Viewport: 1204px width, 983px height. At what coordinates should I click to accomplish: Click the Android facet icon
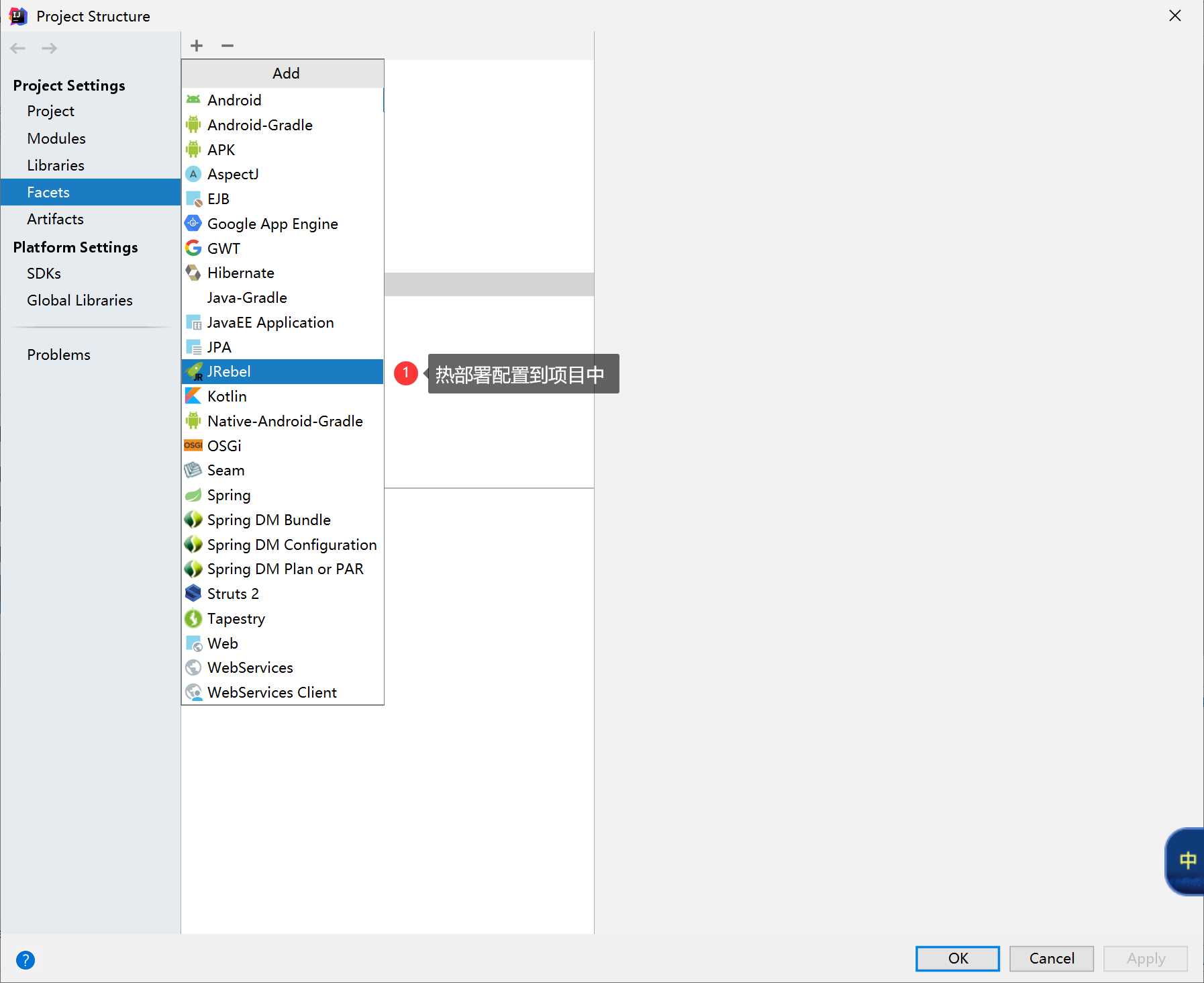pos(193,100)
